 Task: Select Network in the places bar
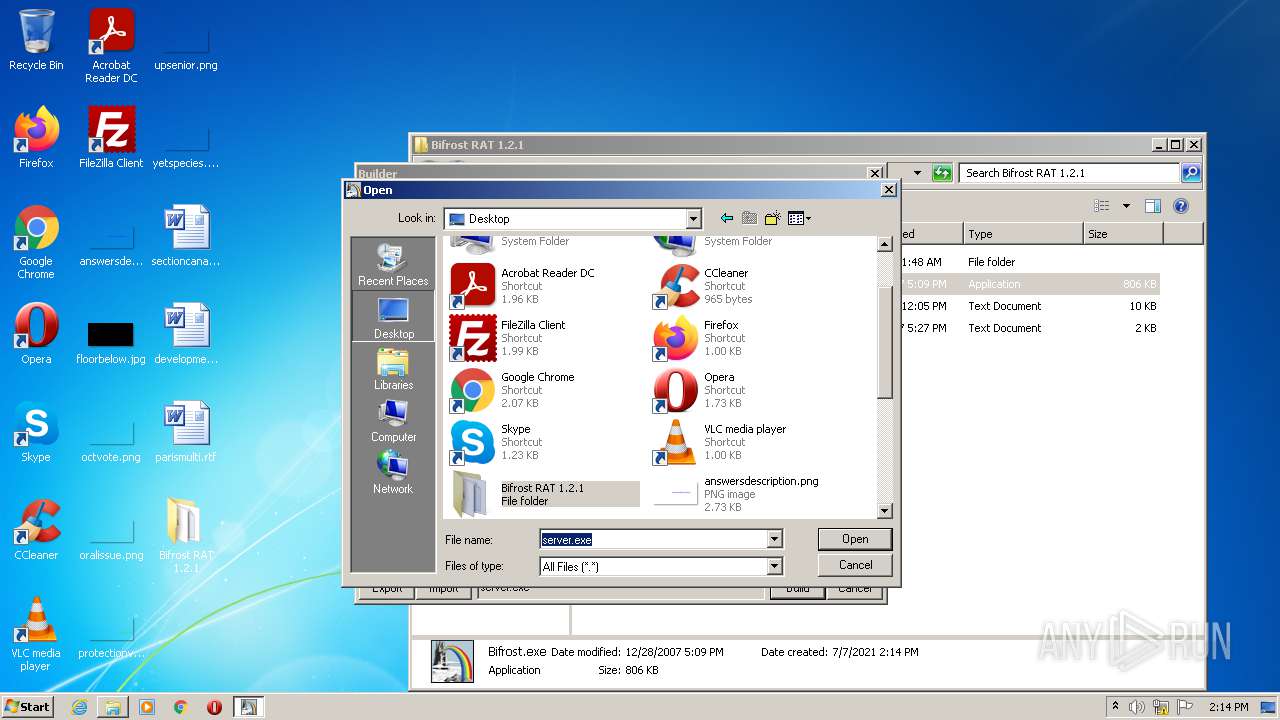(x=393, y=473)
